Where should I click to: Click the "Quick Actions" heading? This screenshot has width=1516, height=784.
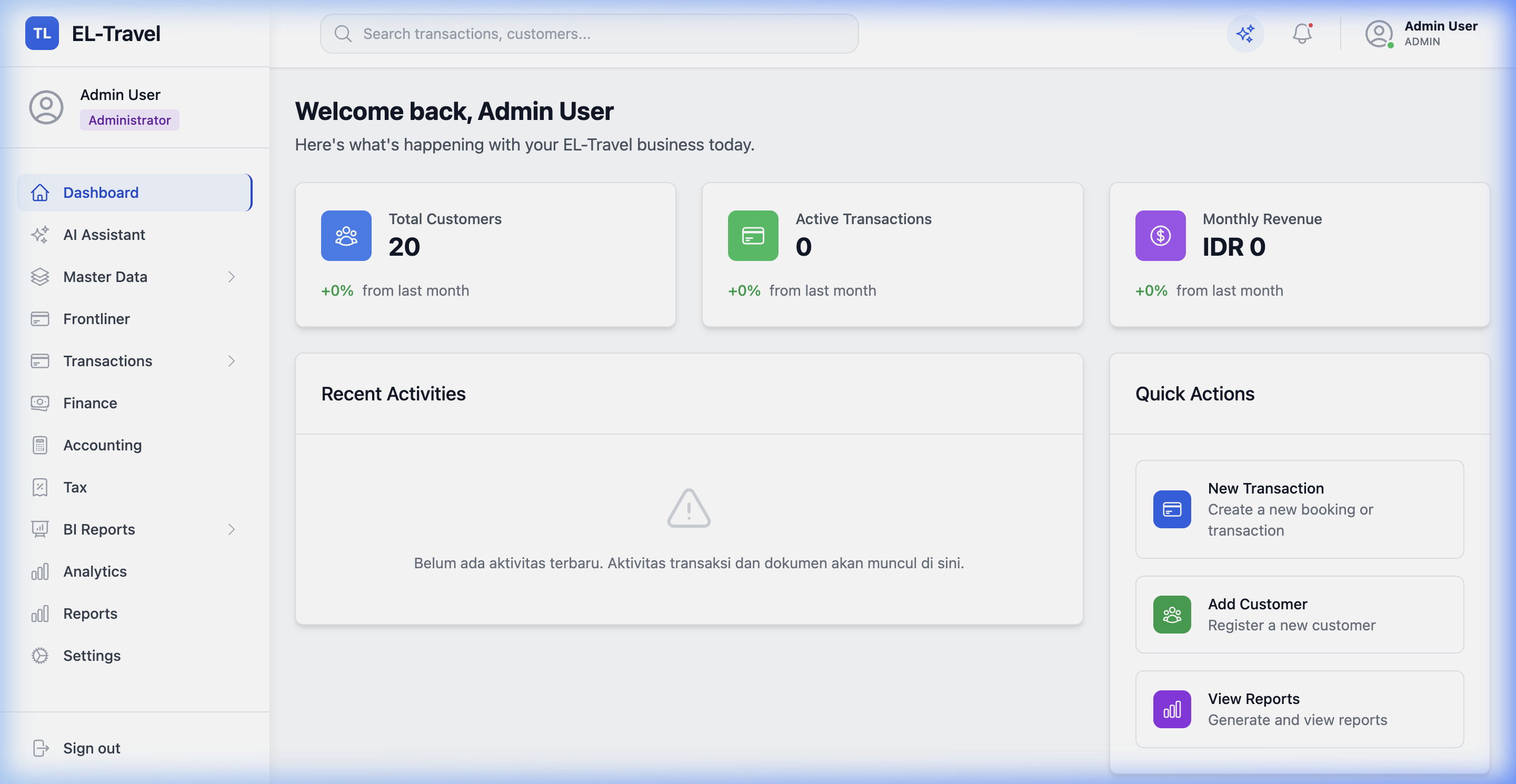1195,394
